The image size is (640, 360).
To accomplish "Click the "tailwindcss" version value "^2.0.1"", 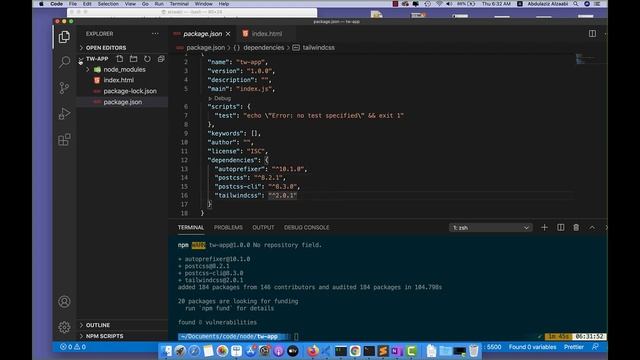I will [282, 196].
